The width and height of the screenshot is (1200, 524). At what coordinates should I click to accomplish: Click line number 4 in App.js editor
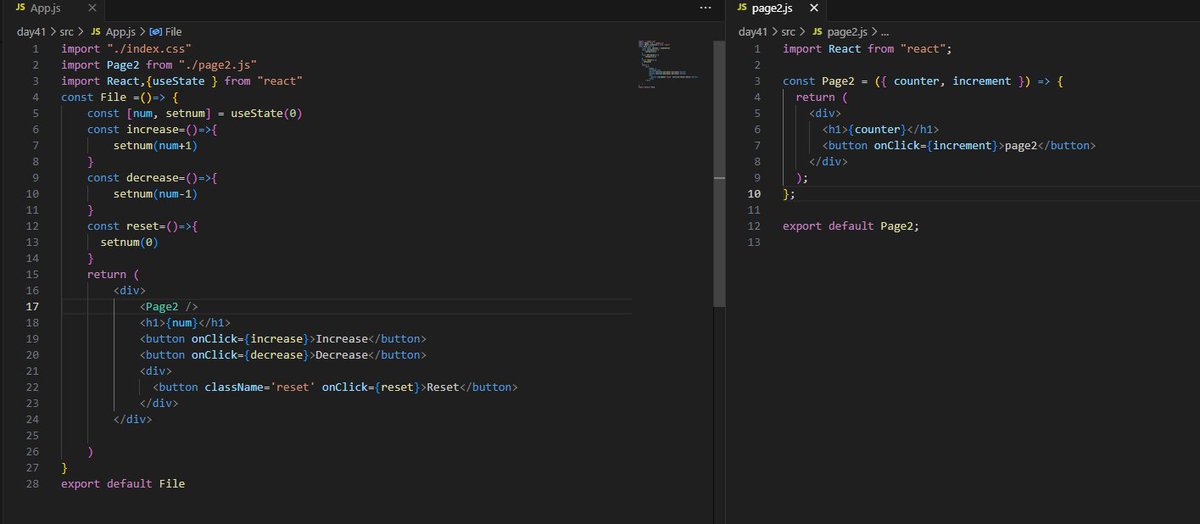[x=35, y=97]
